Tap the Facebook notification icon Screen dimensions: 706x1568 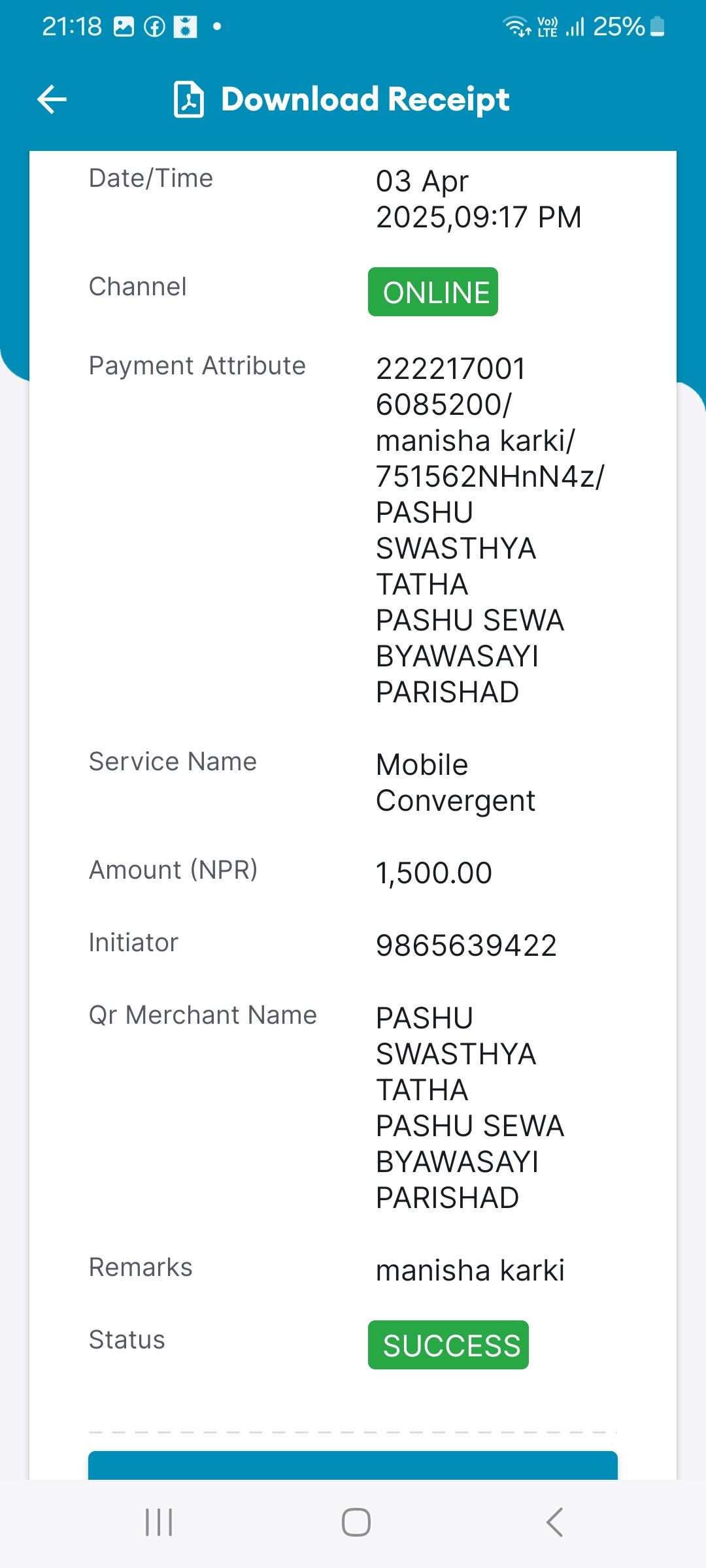point(155,27)
